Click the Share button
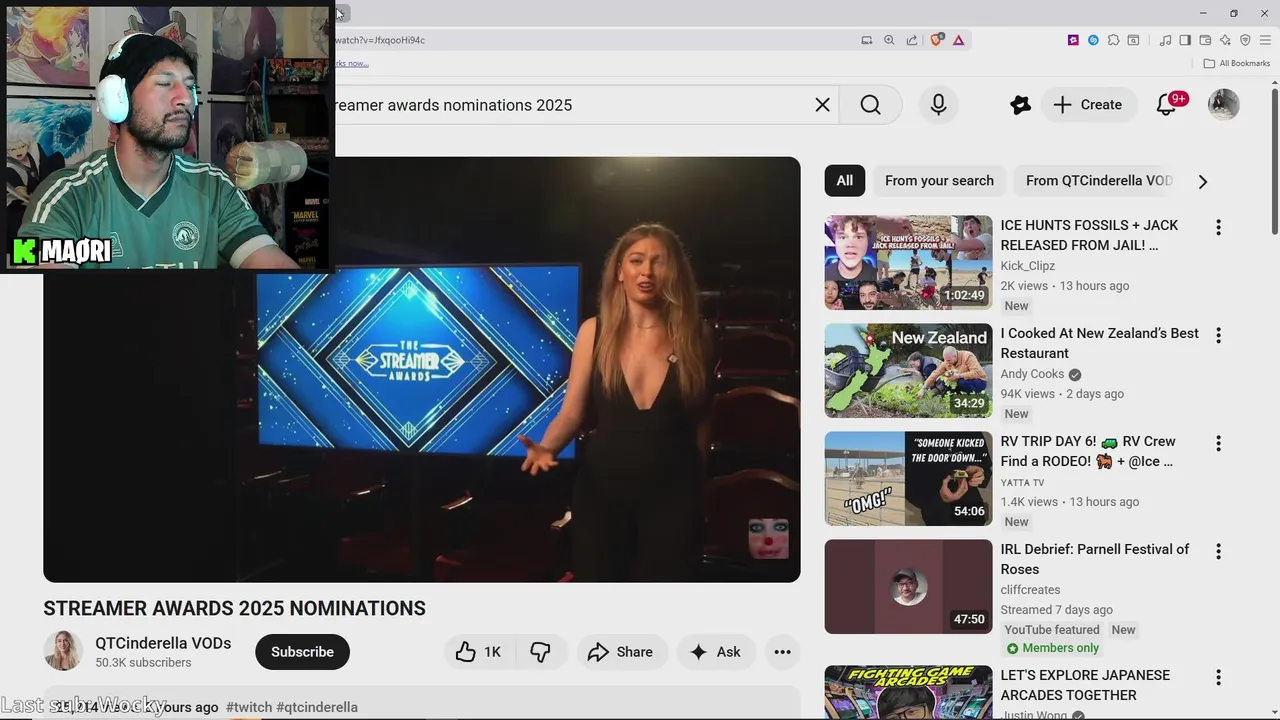1280x720 pixels. (x=620, y=652)
